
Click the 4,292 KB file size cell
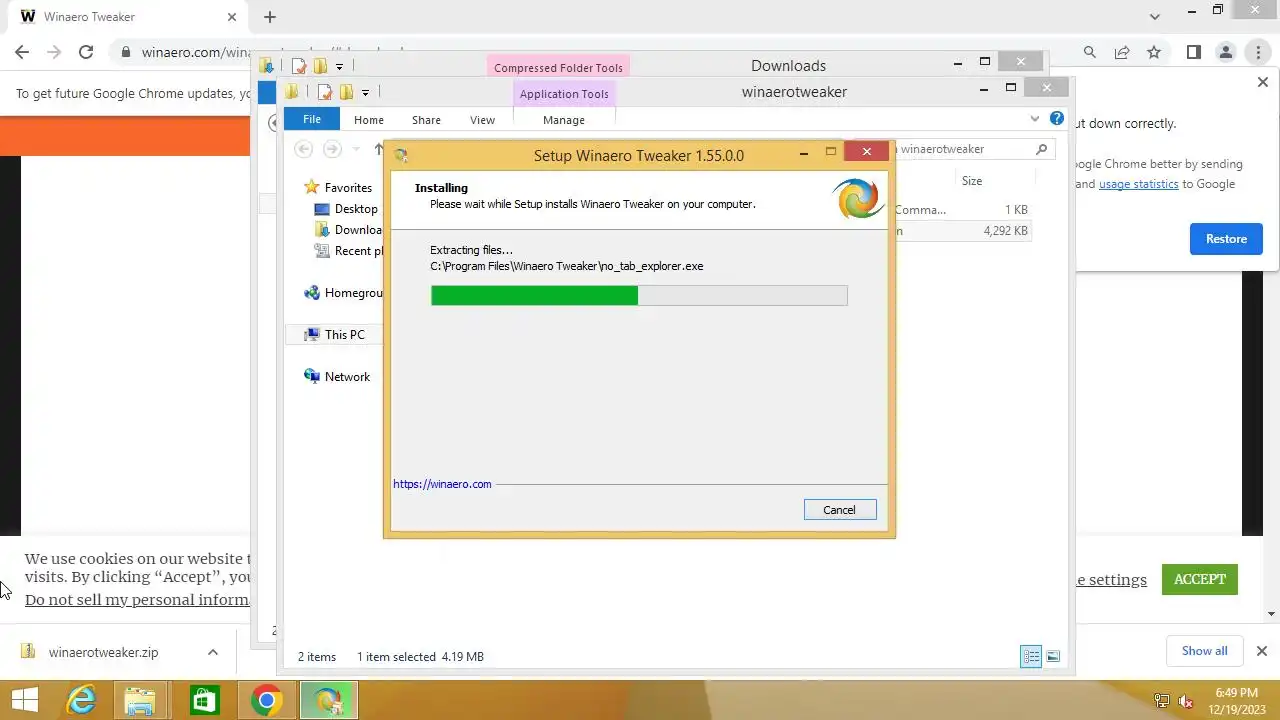pos(1005,231)
